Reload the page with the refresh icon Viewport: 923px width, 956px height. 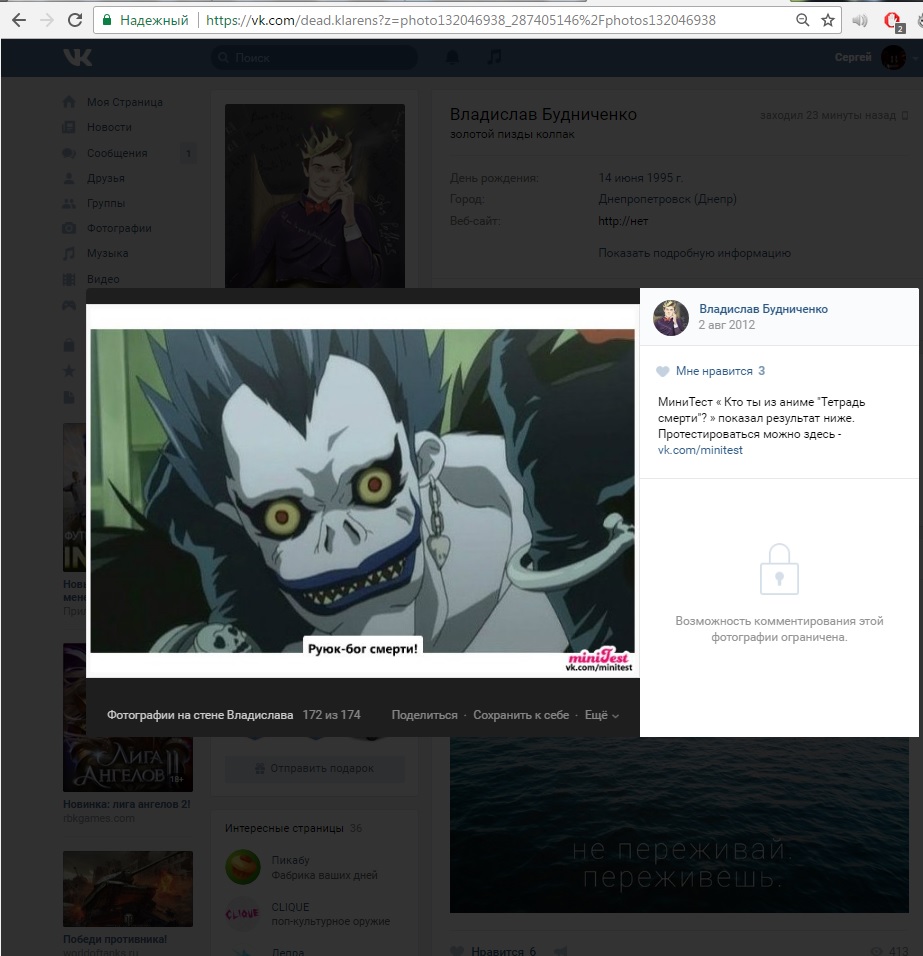75,20
